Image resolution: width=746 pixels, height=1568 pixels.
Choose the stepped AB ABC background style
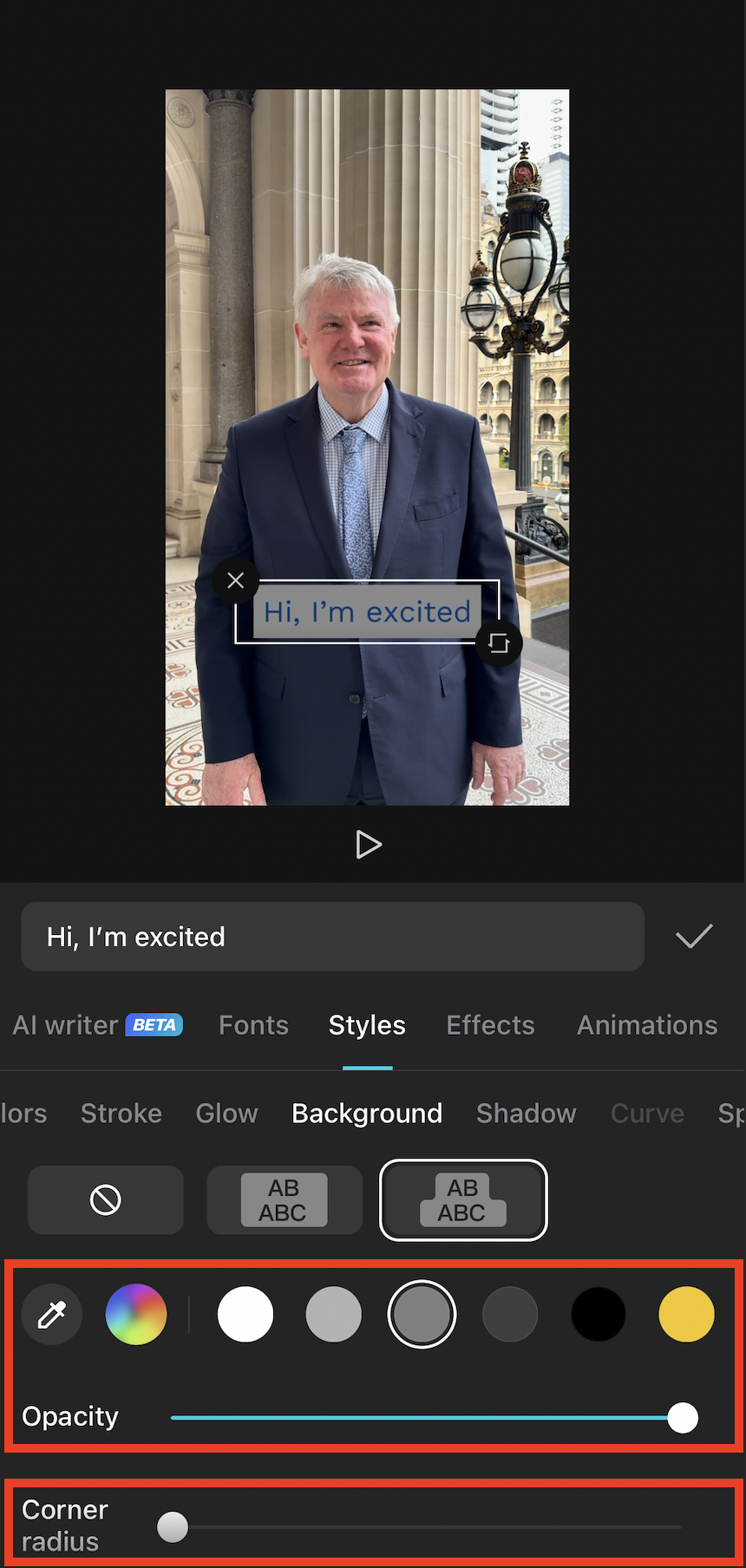click(463, 1199)
